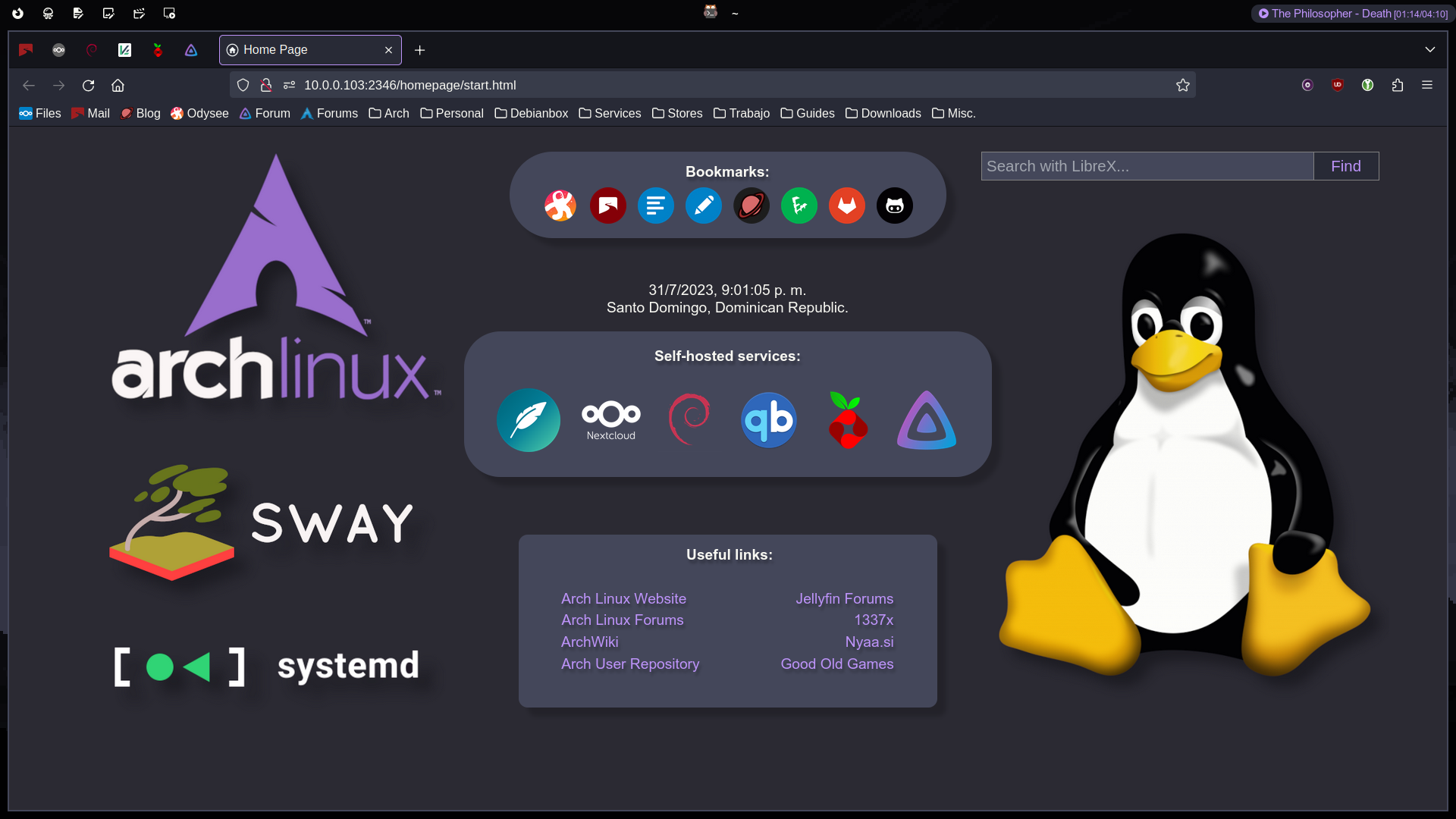This screenshot has height=819, width=1456.
Task: Switch to the pinned Pi-hole tab
Action: point(158,49)
